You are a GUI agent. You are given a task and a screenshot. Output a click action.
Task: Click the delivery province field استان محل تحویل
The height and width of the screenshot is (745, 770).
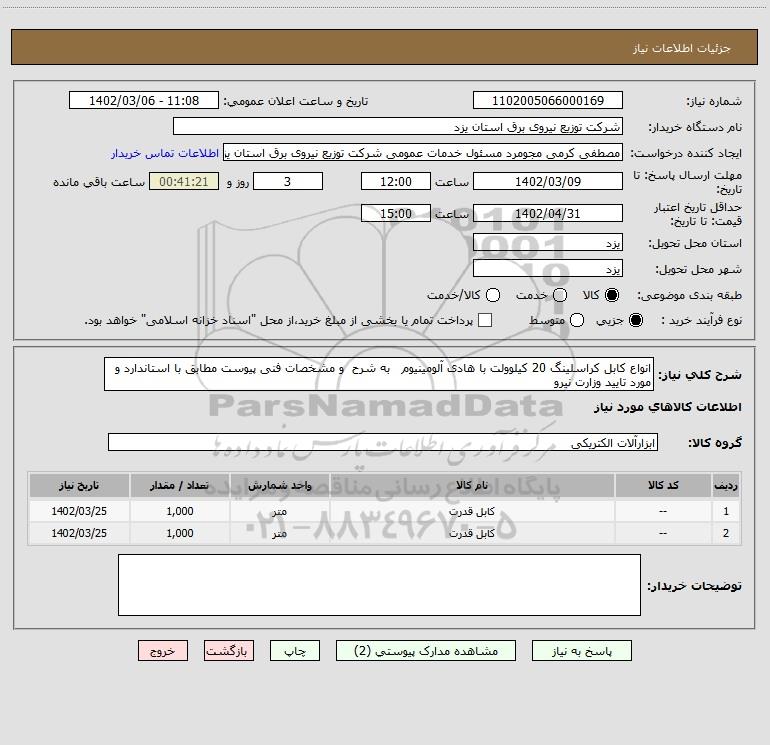(x=548, y=242)
